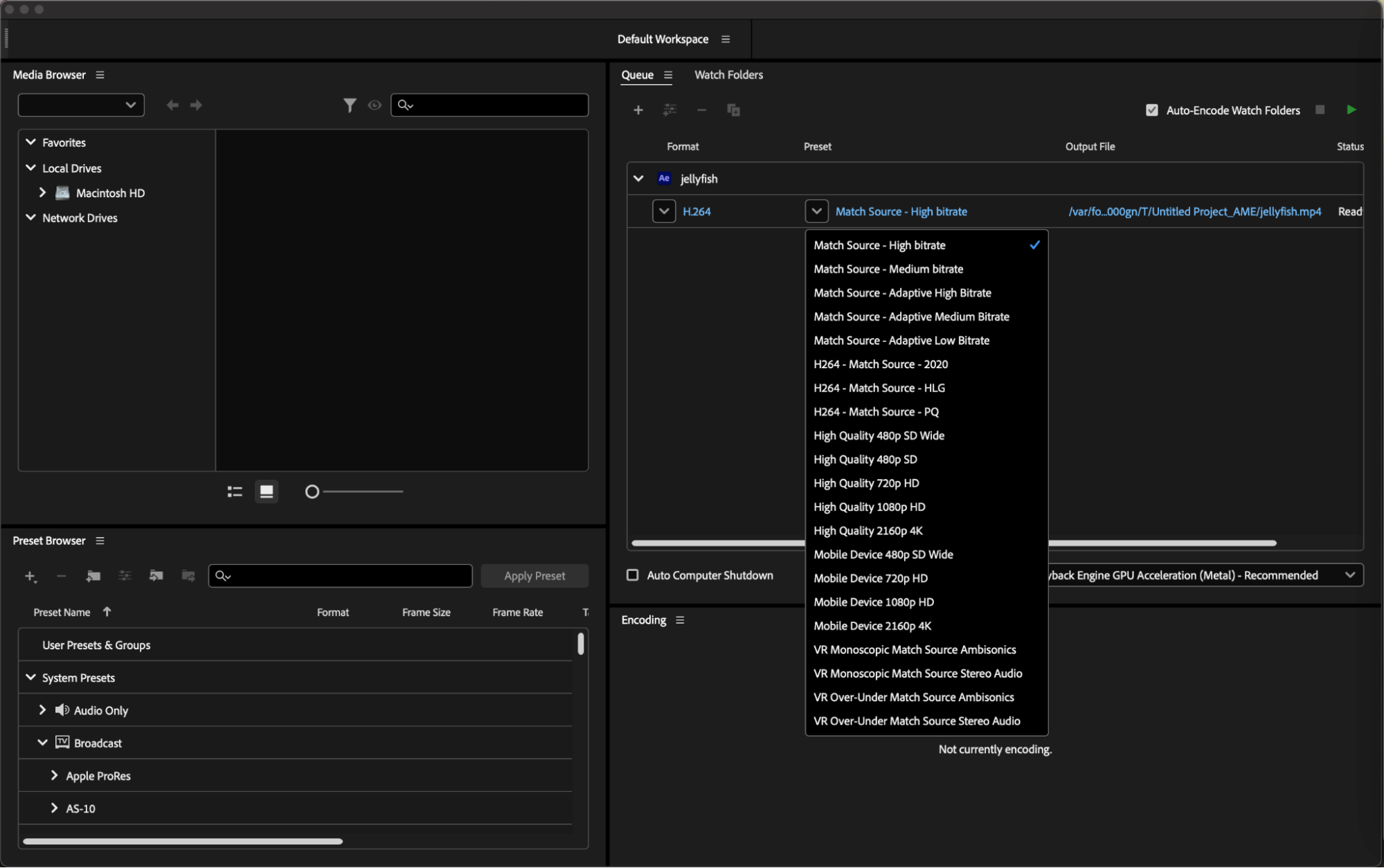1384x868 pixels.
Task: Collapse the Broadcast preset group
Action: [x=42, y=743]
